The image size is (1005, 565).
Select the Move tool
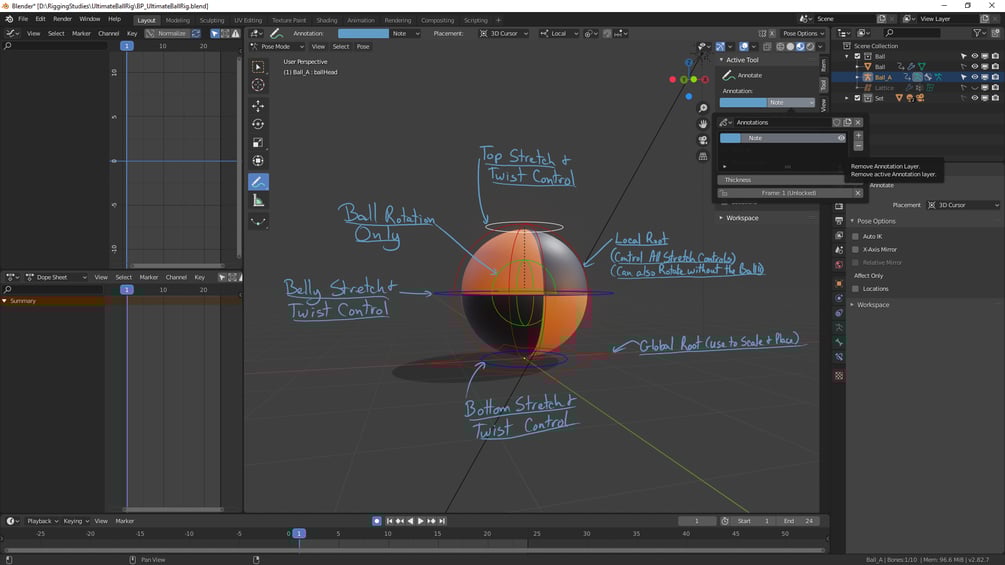pyautogui.click(x=258, y=106)
